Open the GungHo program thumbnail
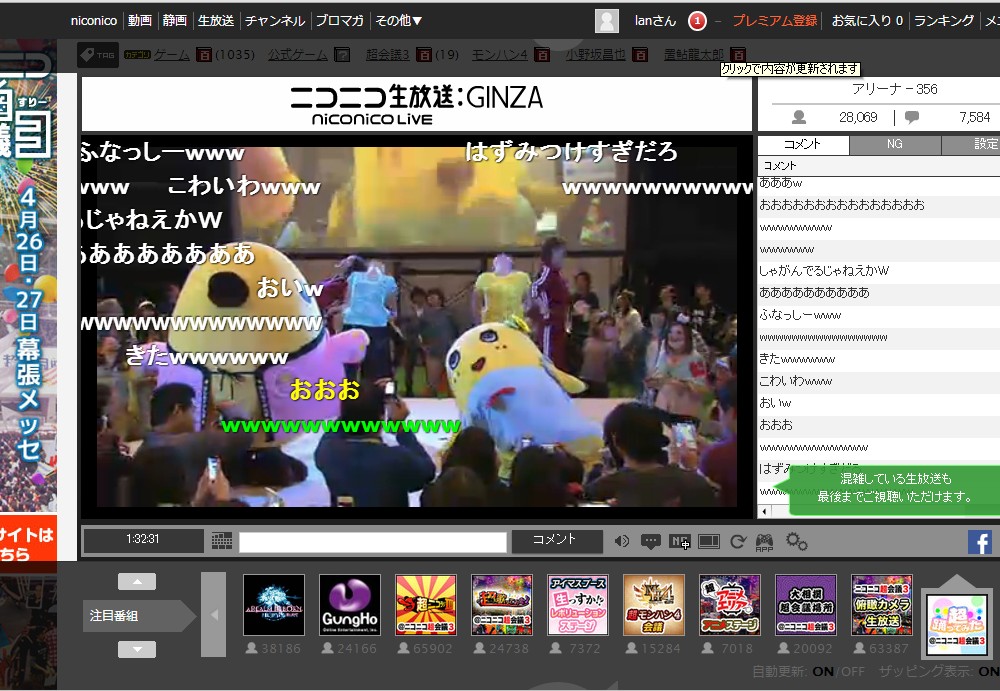 coord(350,605)
